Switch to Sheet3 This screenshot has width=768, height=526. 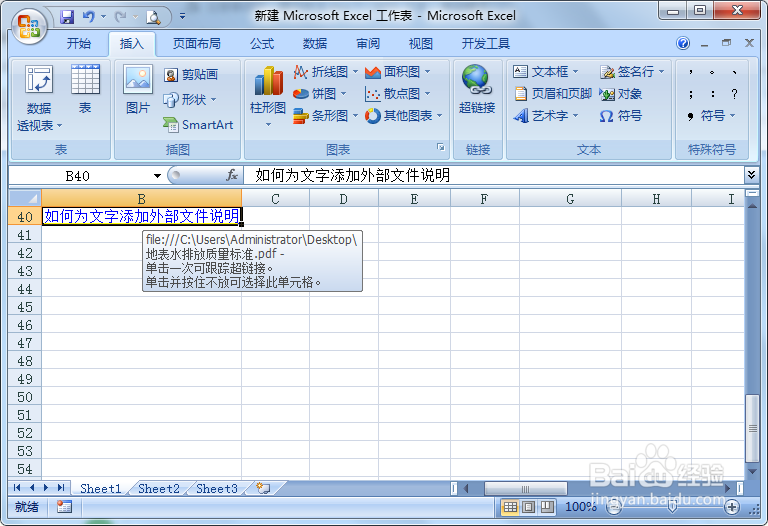pos(216,488)
